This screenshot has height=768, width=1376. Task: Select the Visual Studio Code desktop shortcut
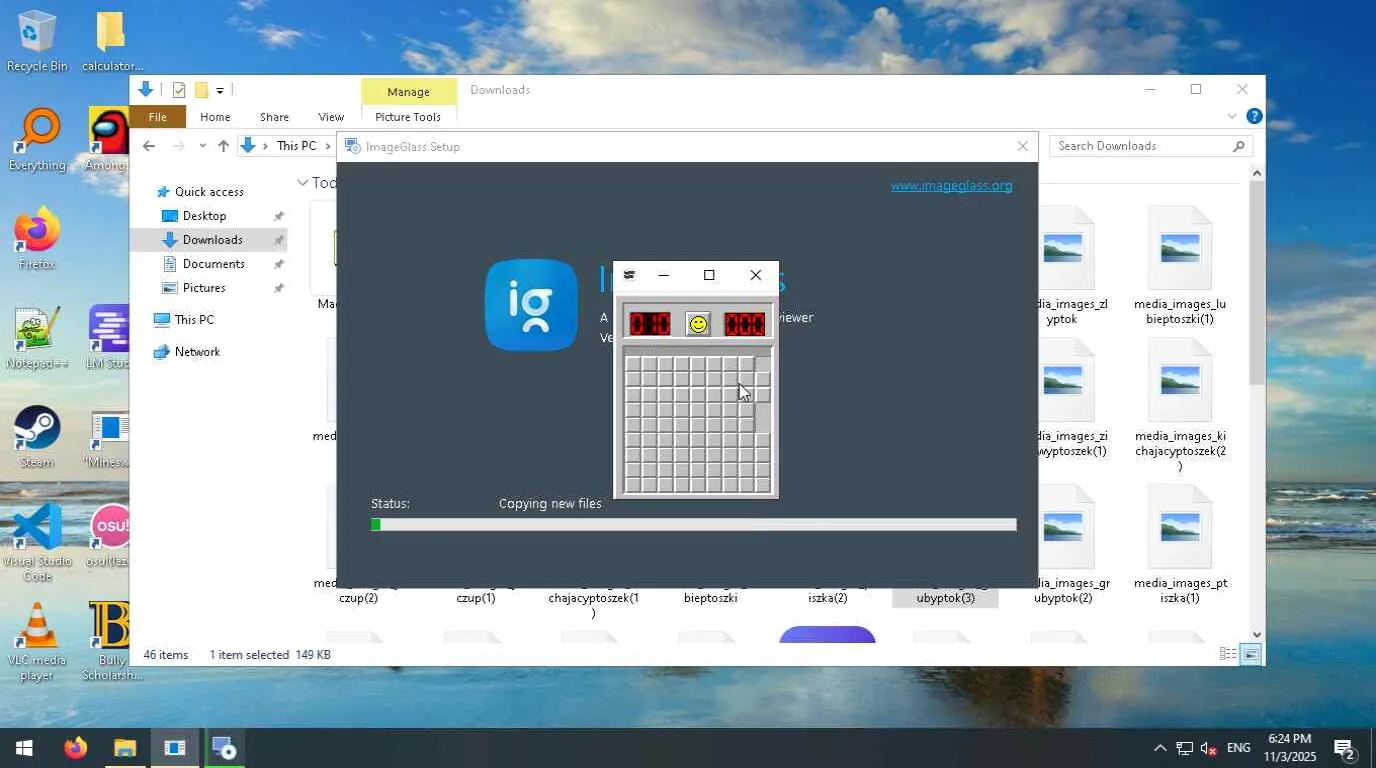pyautogui.click(x=37, y=543)
